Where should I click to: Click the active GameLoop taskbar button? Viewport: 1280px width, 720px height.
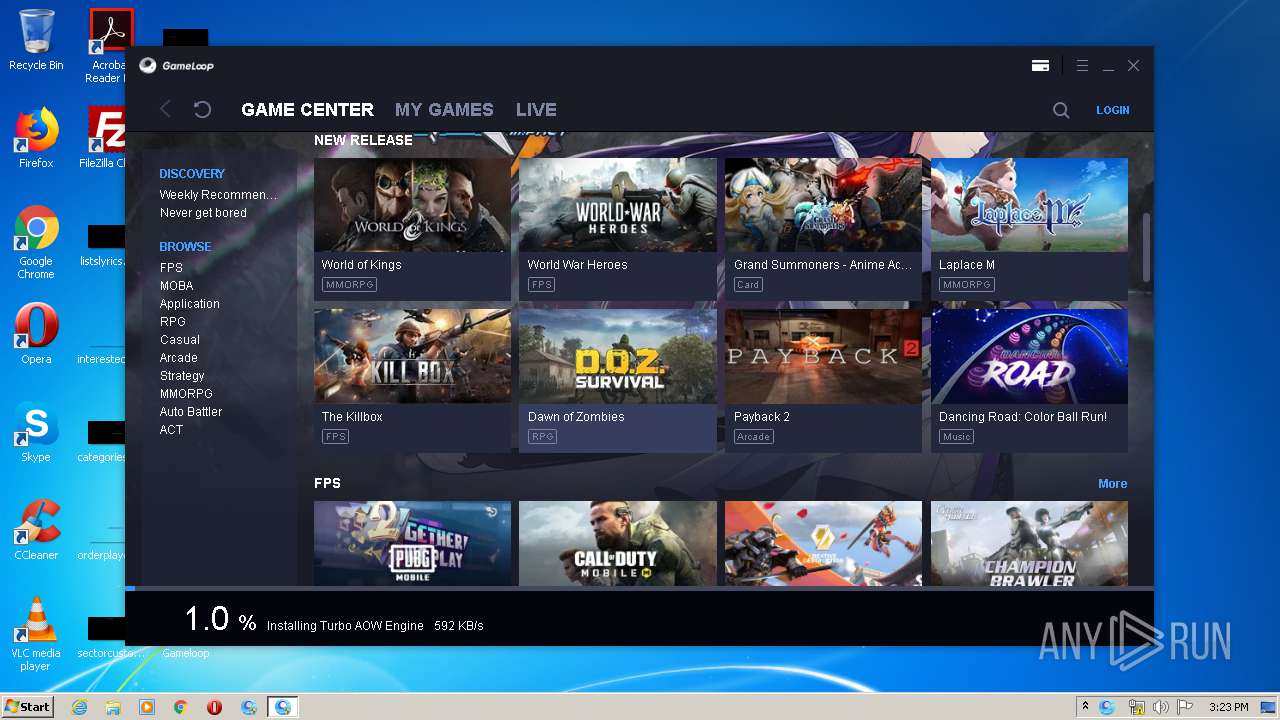(x=283, y=707)
